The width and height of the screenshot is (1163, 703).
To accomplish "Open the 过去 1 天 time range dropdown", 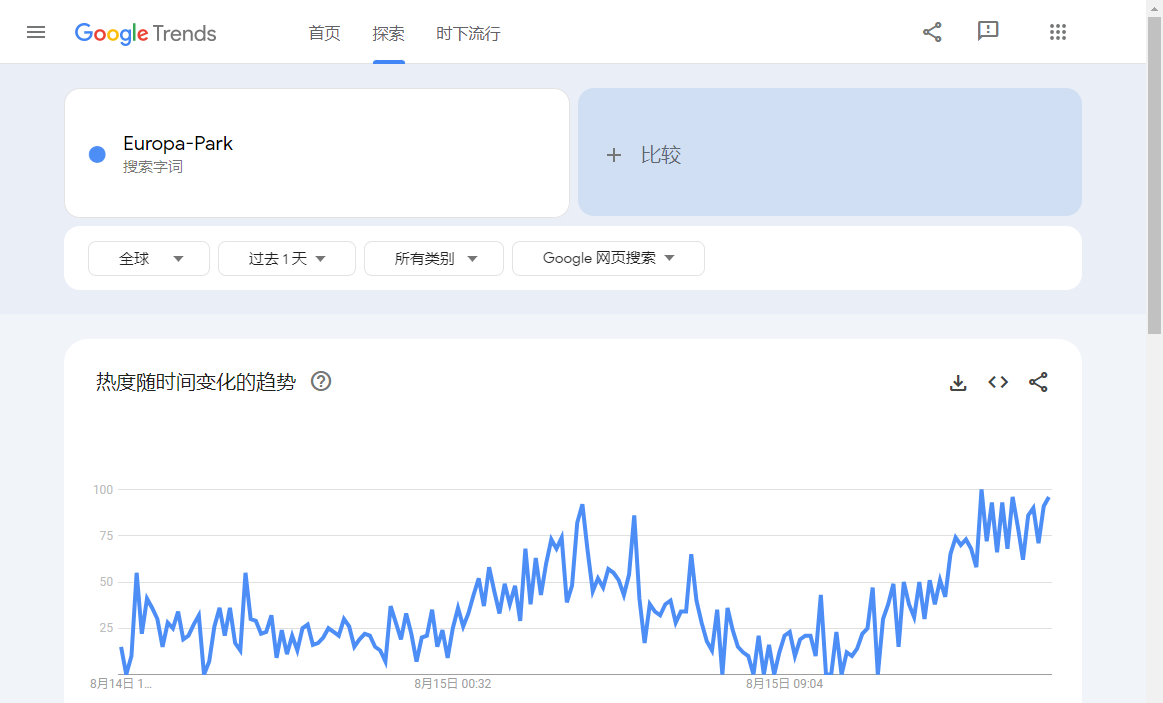I will [x=287, y=258].
